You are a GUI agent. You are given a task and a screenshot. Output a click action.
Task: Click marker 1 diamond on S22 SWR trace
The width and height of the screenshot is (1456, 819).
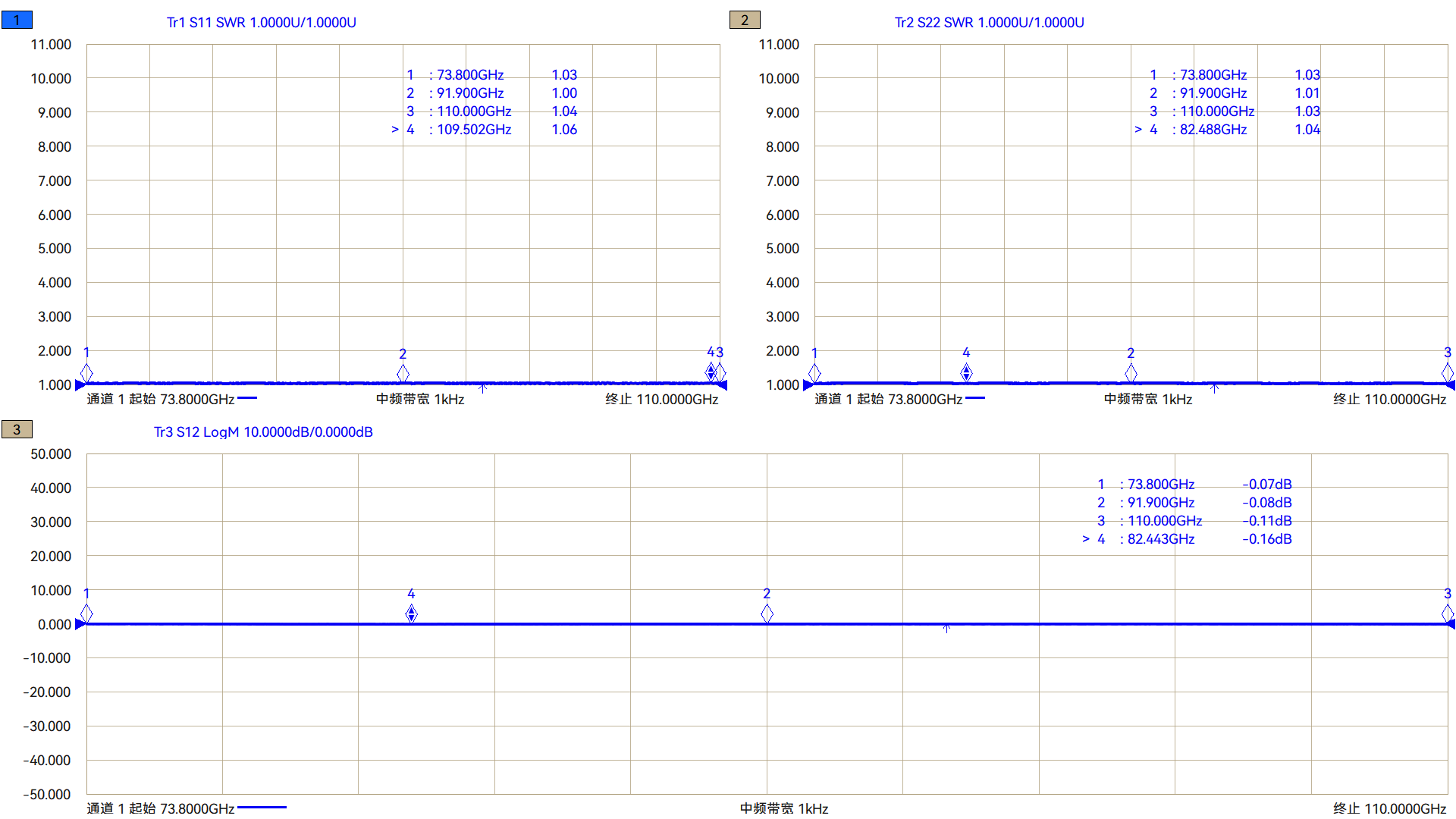pyautogui.click(x=814, y=372)
